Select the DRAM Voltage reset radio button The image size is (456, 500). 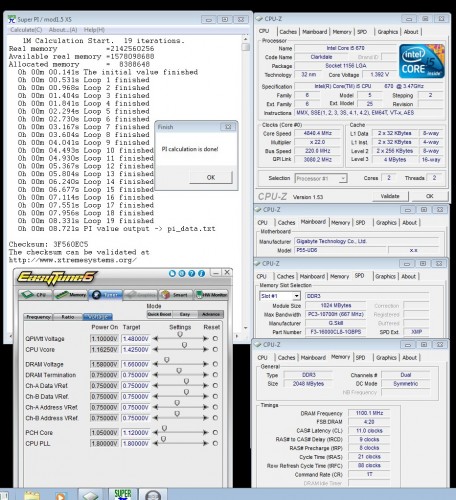click(215, 364)
